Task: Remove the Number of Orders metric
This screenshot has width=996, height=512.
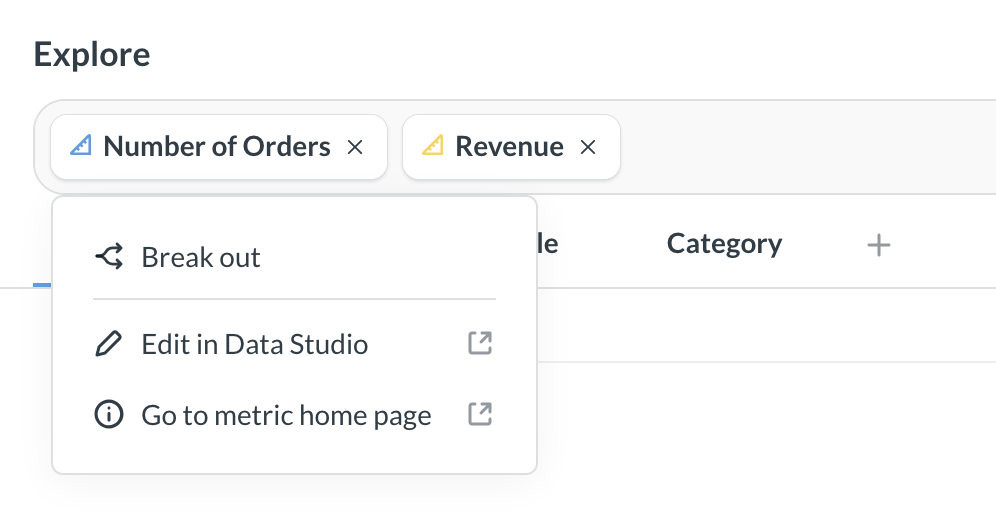Action: (x=354, y=147)
